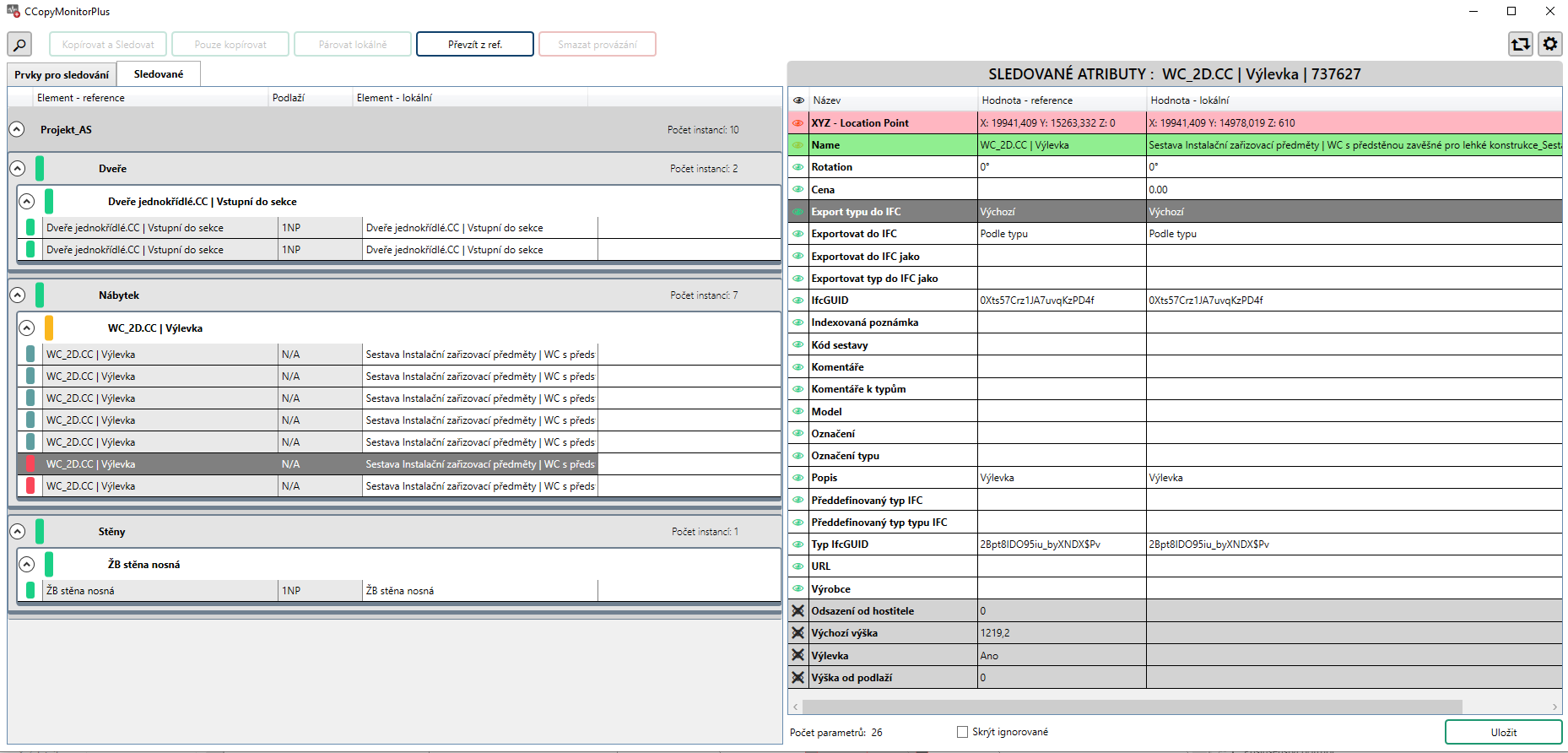Click Podlaží column header

[x=311, y=98]
